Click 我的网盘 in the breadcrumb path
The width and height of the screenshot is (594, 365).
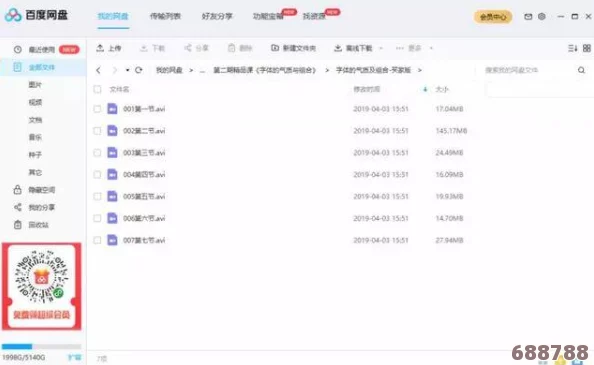point(169,70)
